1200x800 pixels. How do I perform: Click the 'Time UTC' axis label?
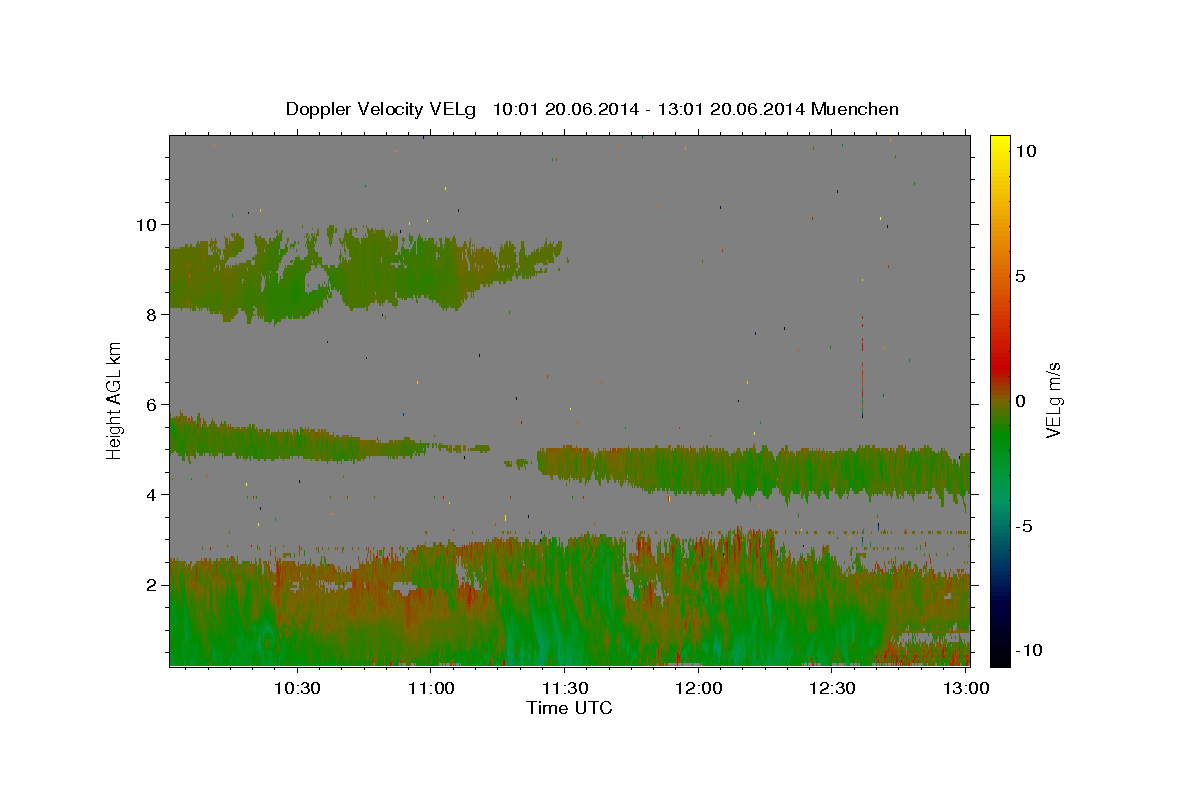pyautogui.click(x=569, y=708)
